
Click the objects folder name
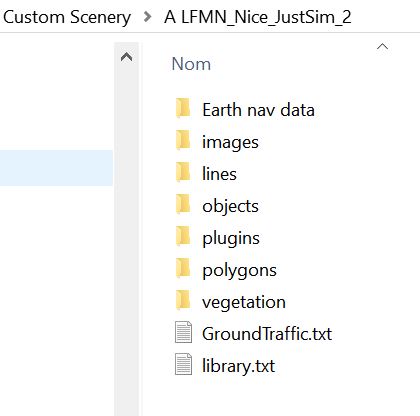click(x=230, y=206)
